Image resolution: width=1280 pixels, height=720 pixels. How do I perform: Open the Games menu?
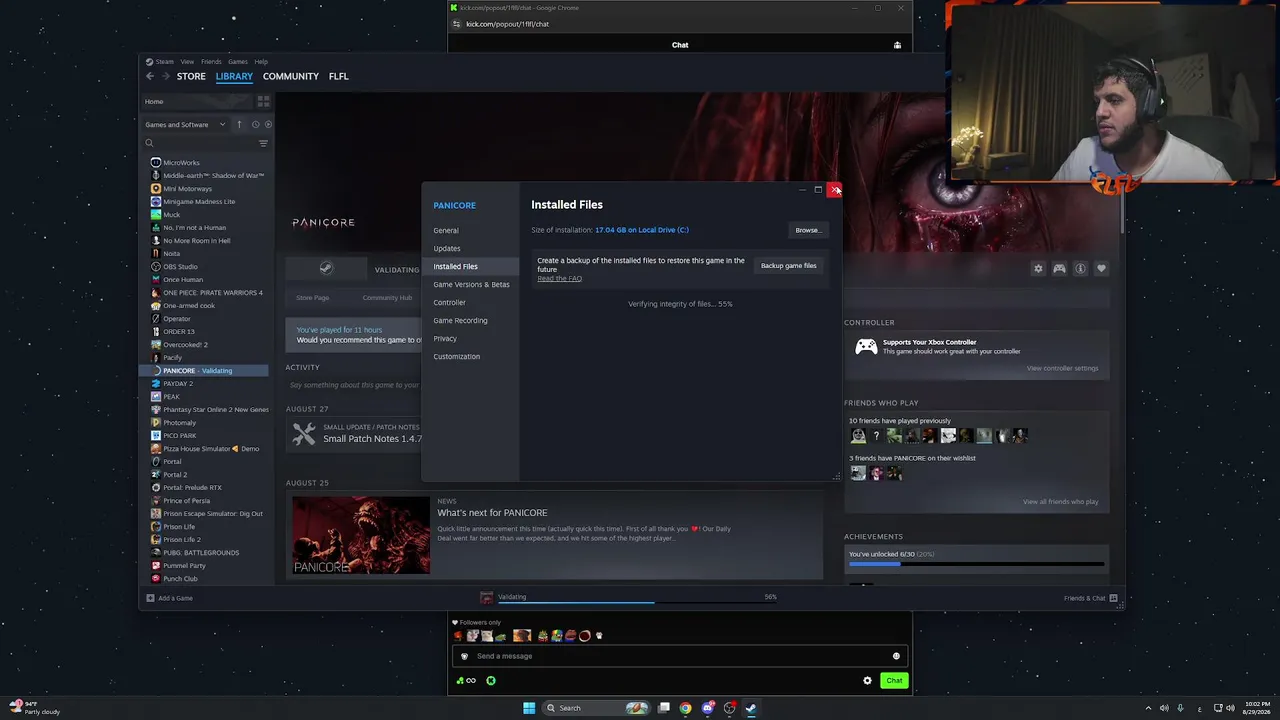(x=238, y=62)
